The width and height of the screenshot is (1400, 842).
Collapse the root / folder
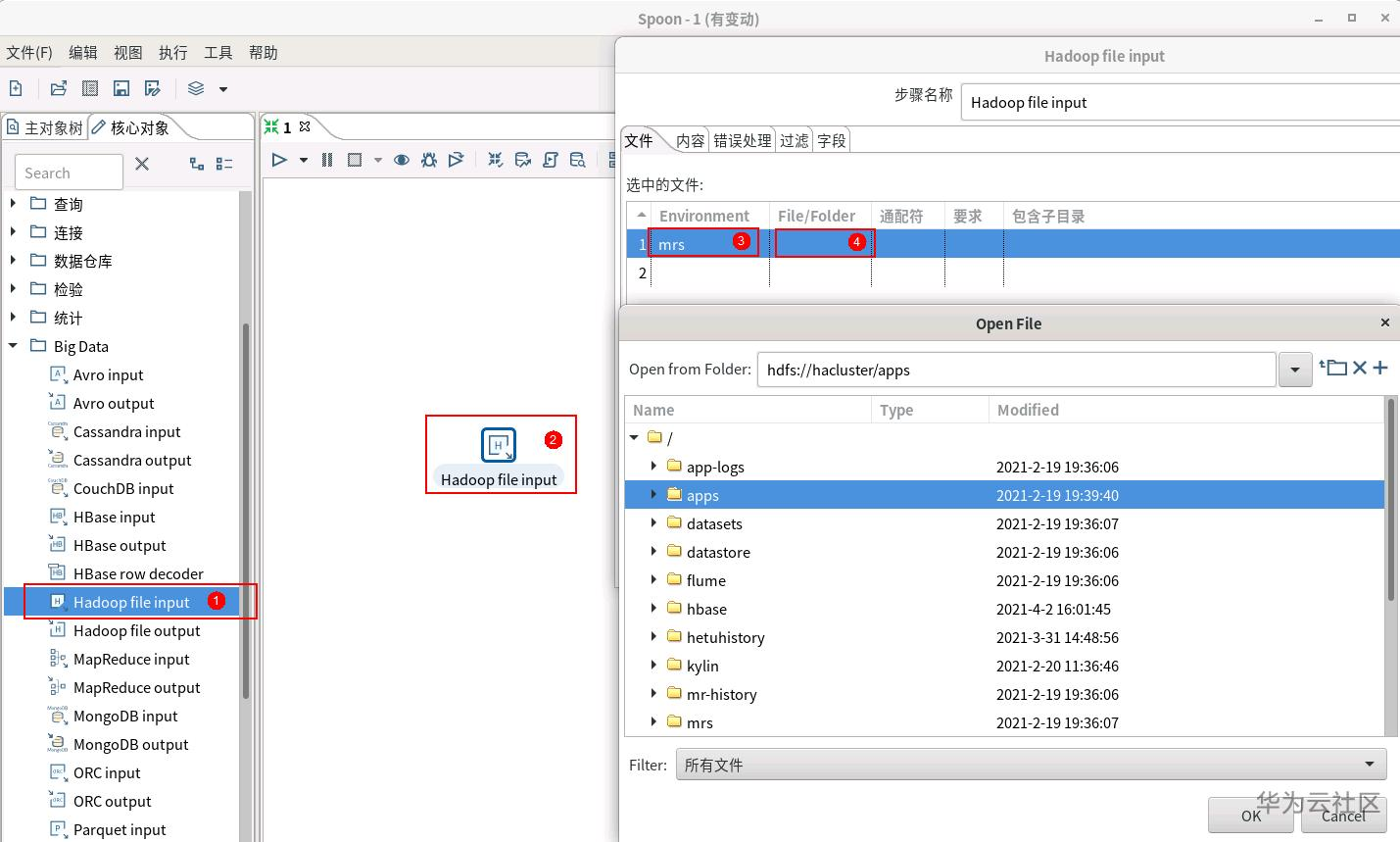coord(634,437)
